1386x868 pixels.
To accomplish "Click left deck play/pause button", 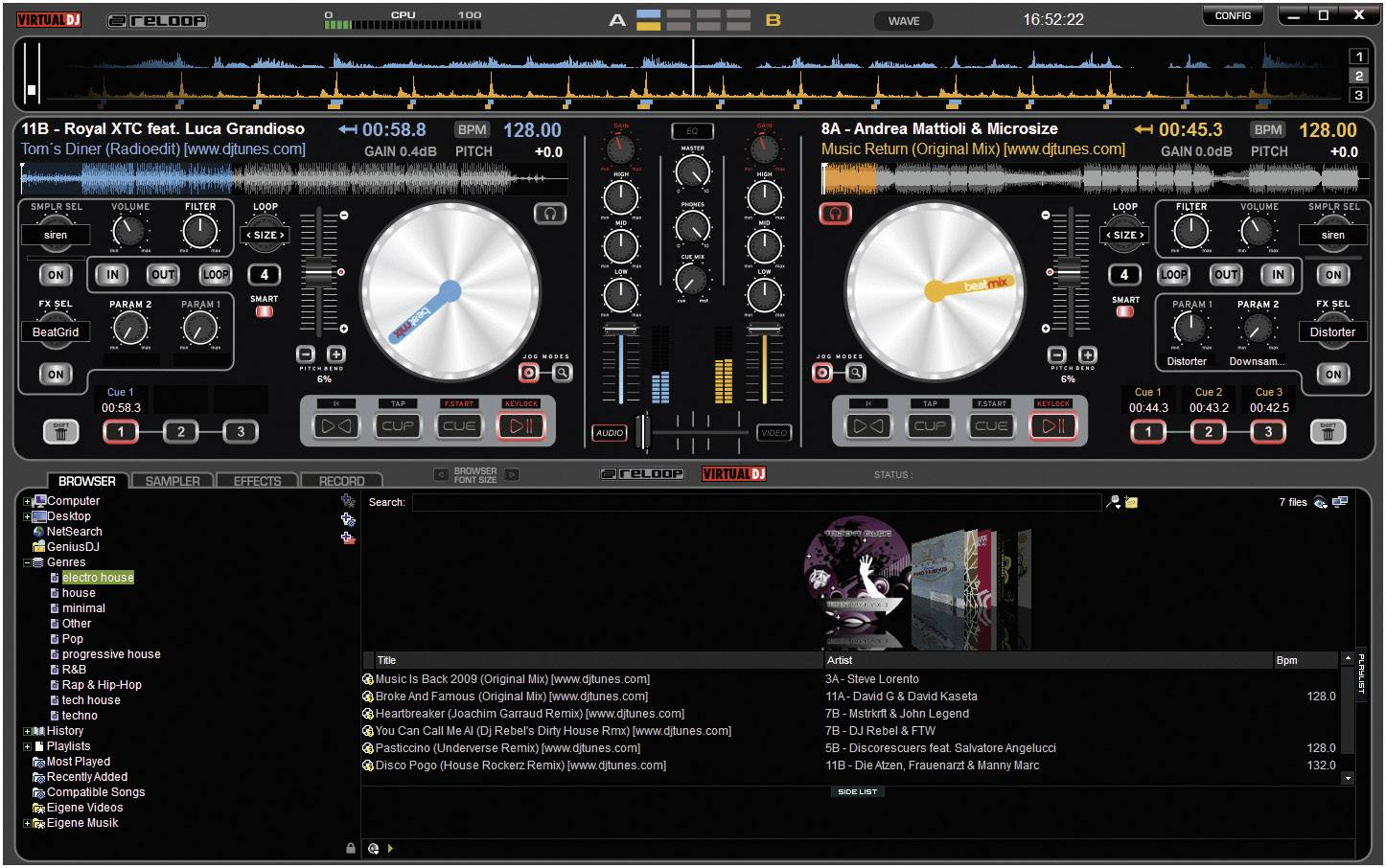I will (521, 426).
